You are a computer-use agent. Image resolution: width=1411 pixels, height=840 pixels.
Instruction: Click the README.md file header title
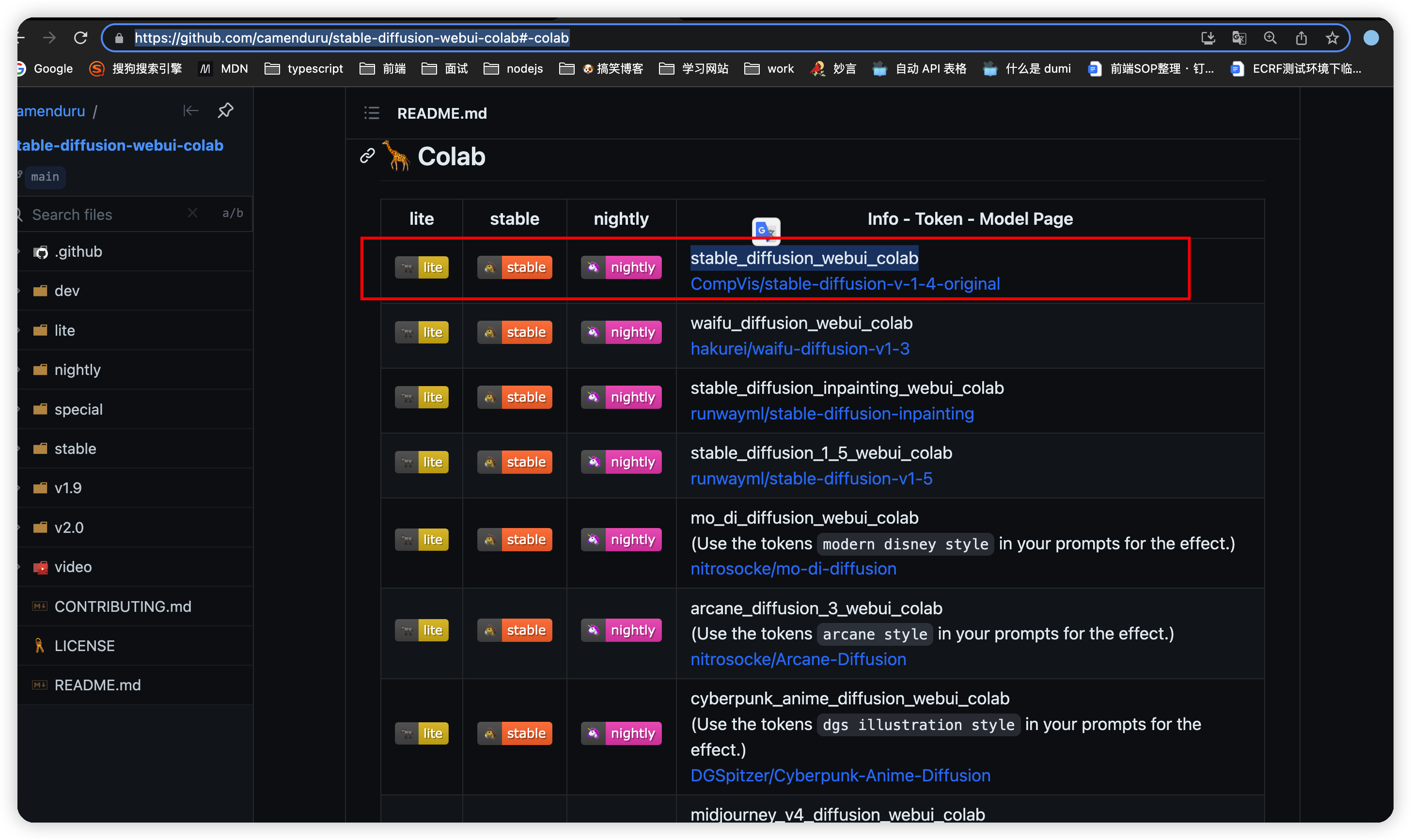[442, 113]
